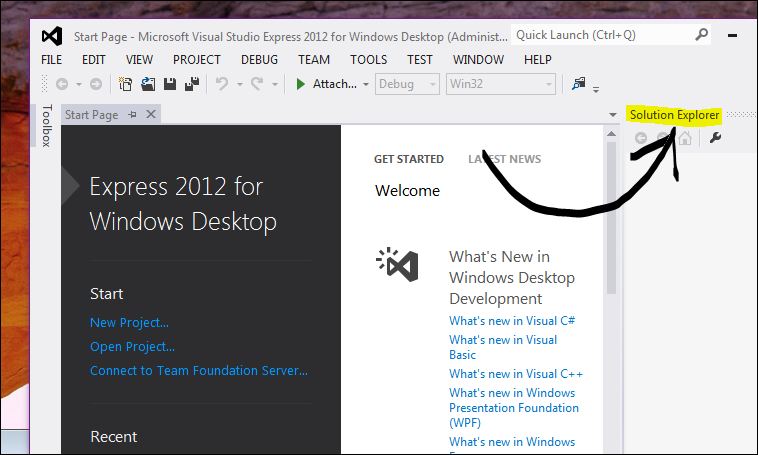Image resolution: width=758 pixels, height=455 pixels.
Task: Click Connect to Team Foundation Server link
Action: (199, 370)
